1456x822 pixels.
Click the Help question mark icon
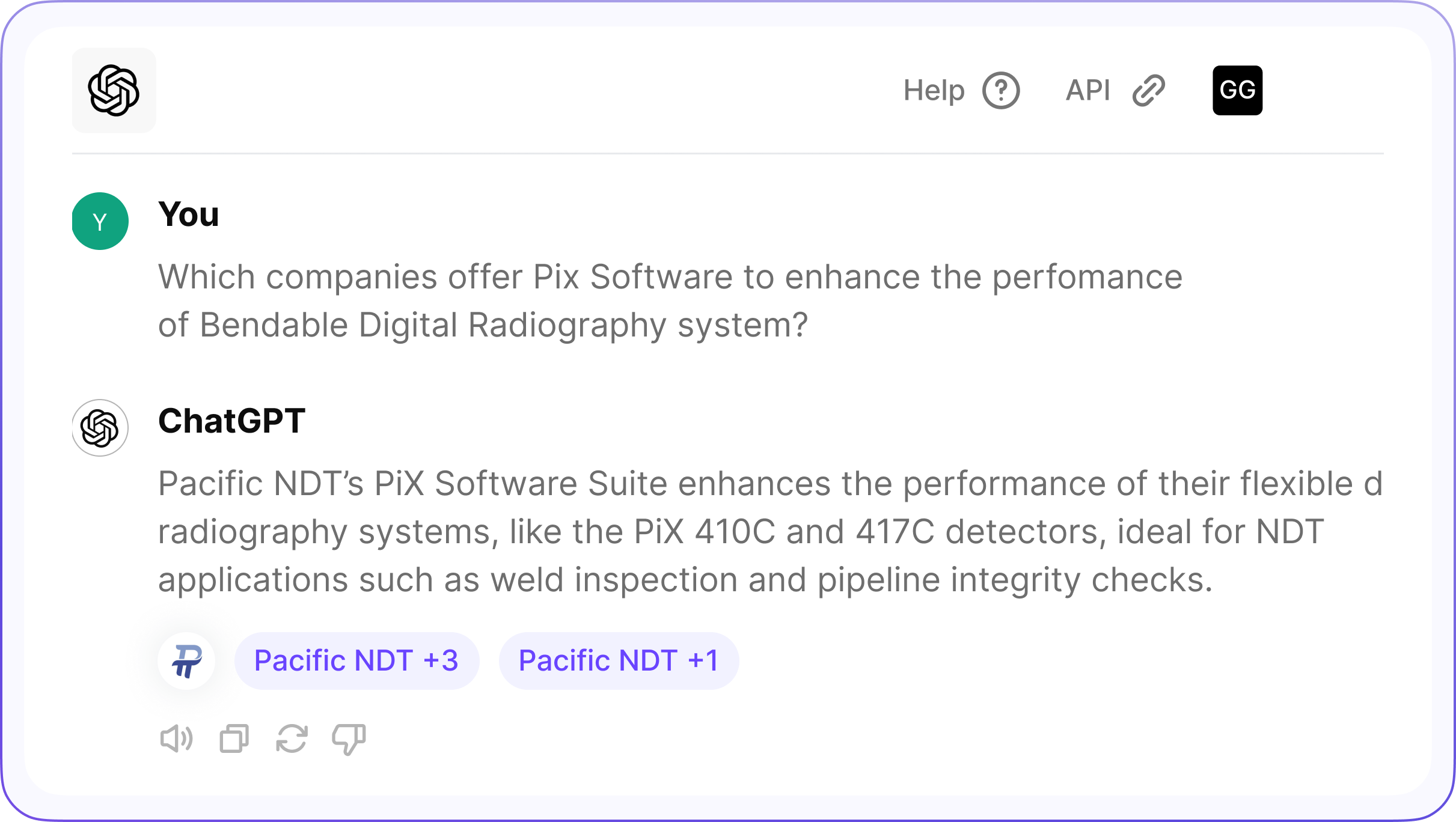[x=1001, y=91]
